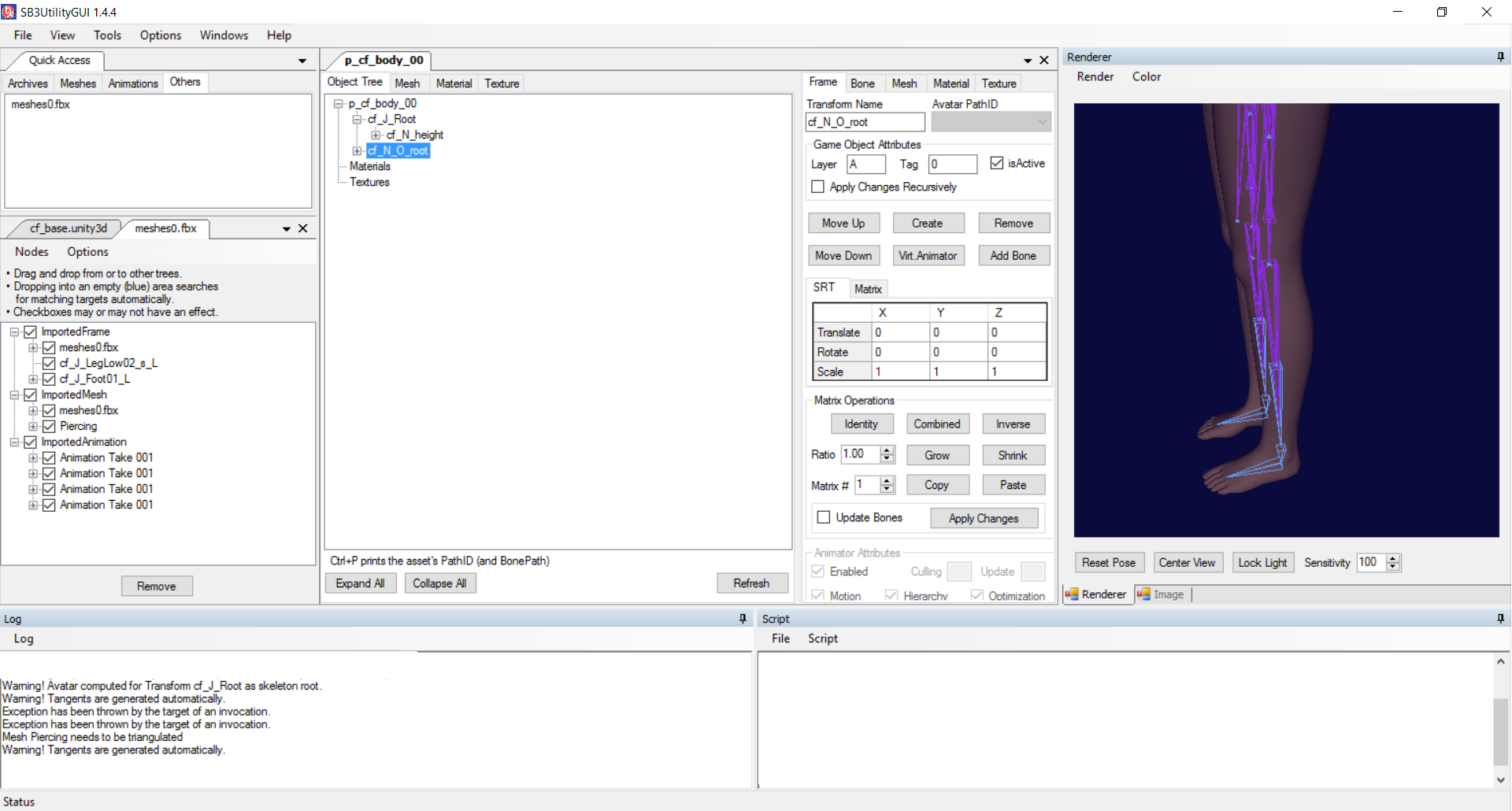This screenshot has height=811, width=1512.
Task: Close the meshes0.fbx workspace panel
Action: [x=302, y=228]
